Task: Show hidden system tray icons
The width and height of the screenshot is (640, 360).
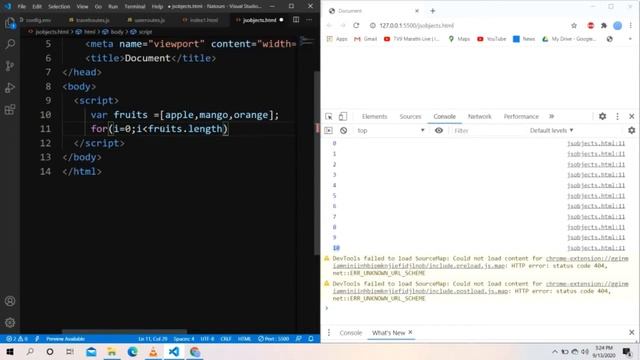Action: point(555,351)
